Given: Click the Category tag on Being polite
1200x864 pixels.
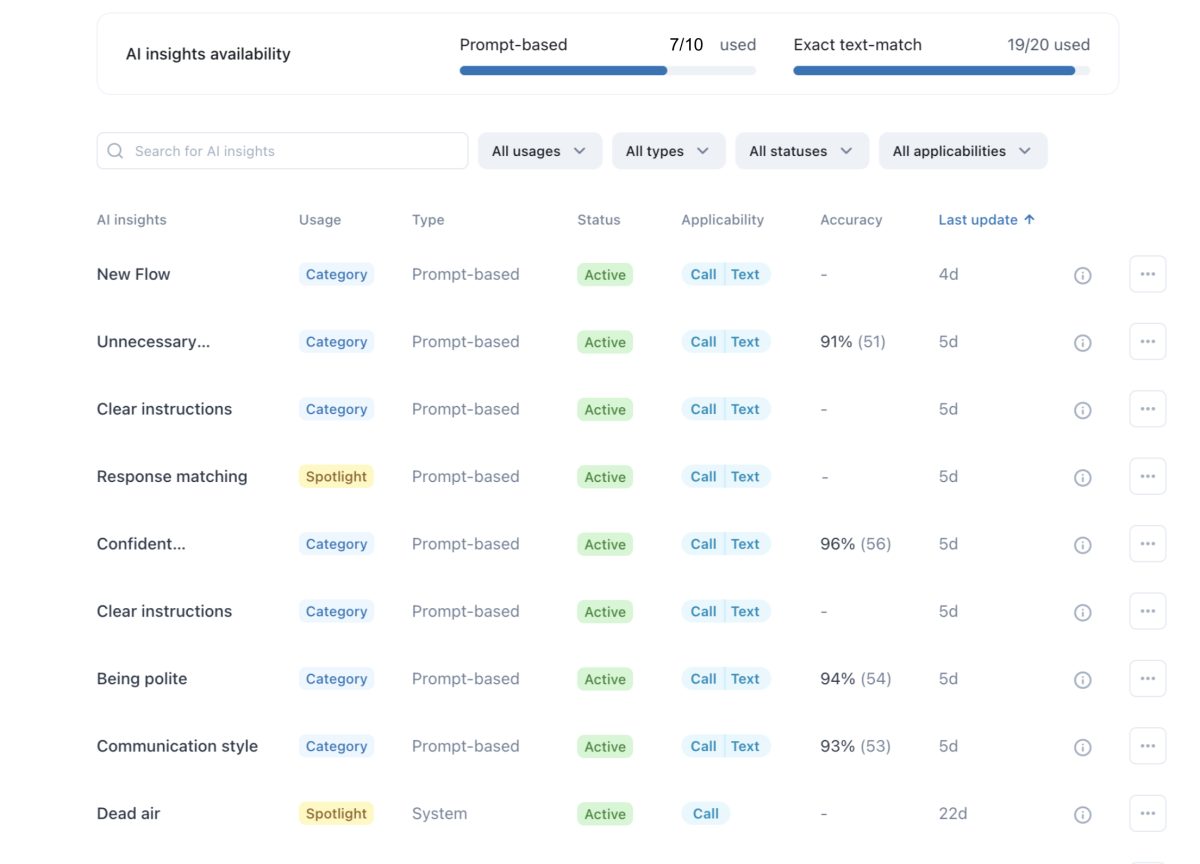Looking at the screenshot, I should click(x=336, y=679).
